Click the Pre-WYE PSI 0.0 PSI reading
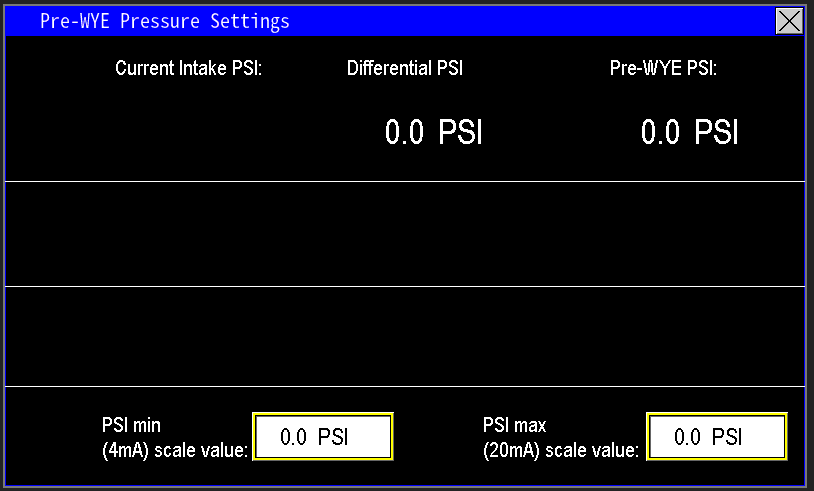 point(689,133)
